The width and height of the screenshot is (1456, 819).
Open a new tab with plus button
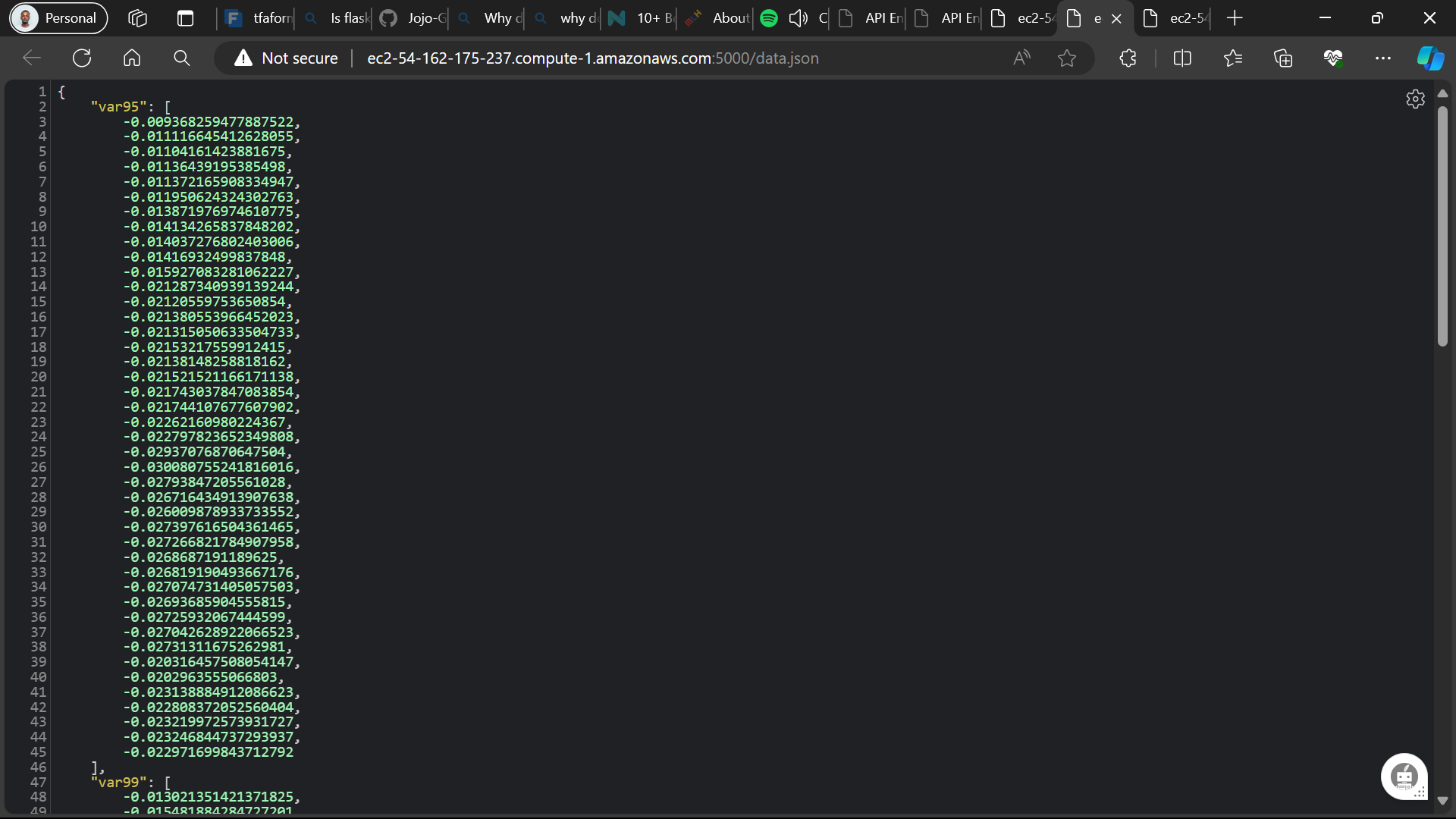[x=1235, y=18]
